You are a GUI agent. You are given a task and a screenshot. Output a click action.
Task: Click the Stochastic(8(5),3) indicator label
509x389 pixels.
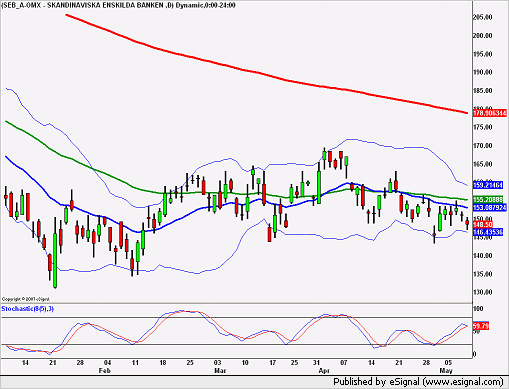point(28,309)
